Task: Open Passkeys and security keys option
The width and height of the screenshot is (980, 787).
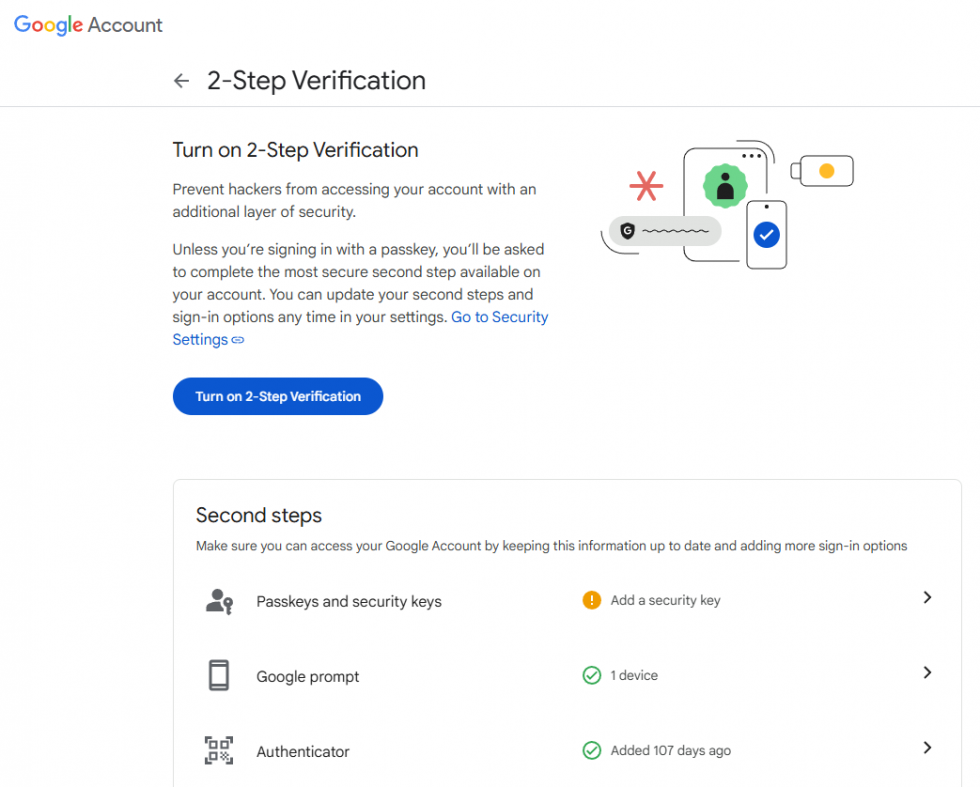Action: [348, 602]
